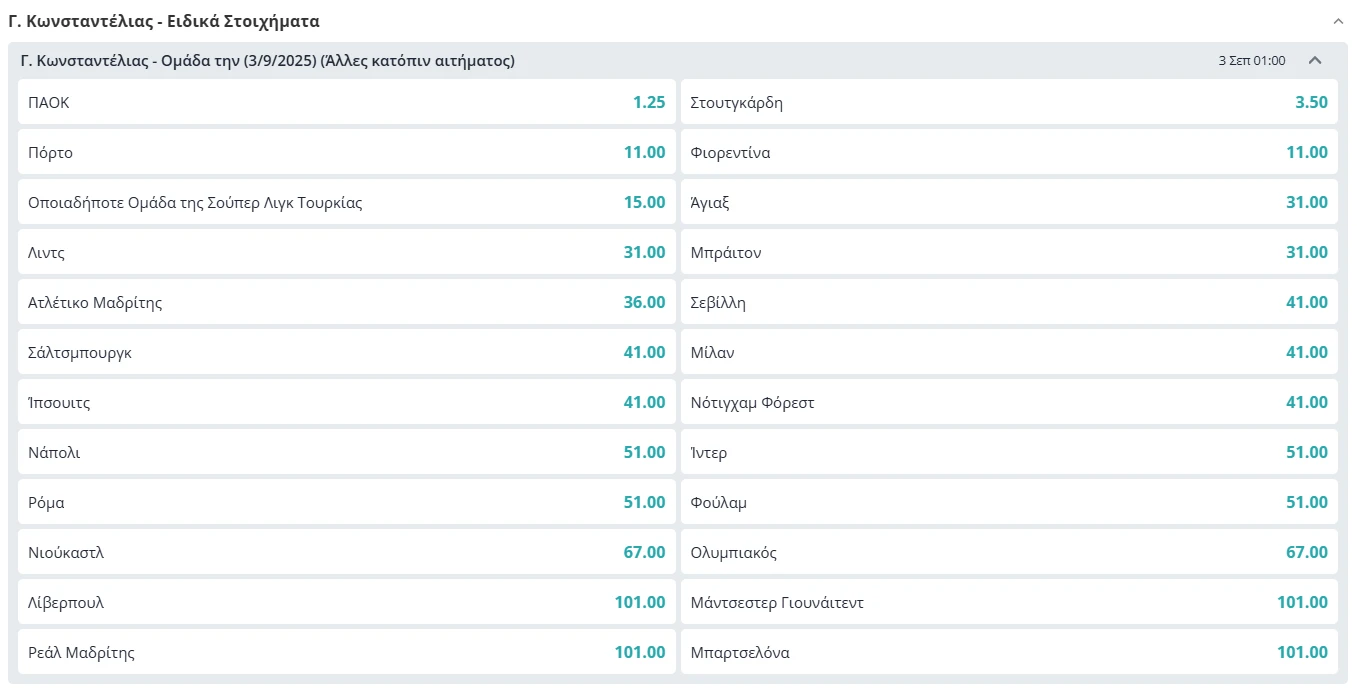Click the Γ. Κωνσταντέλιας market title header
This screenshot has width=1357, height=700.
click(268, 60)
